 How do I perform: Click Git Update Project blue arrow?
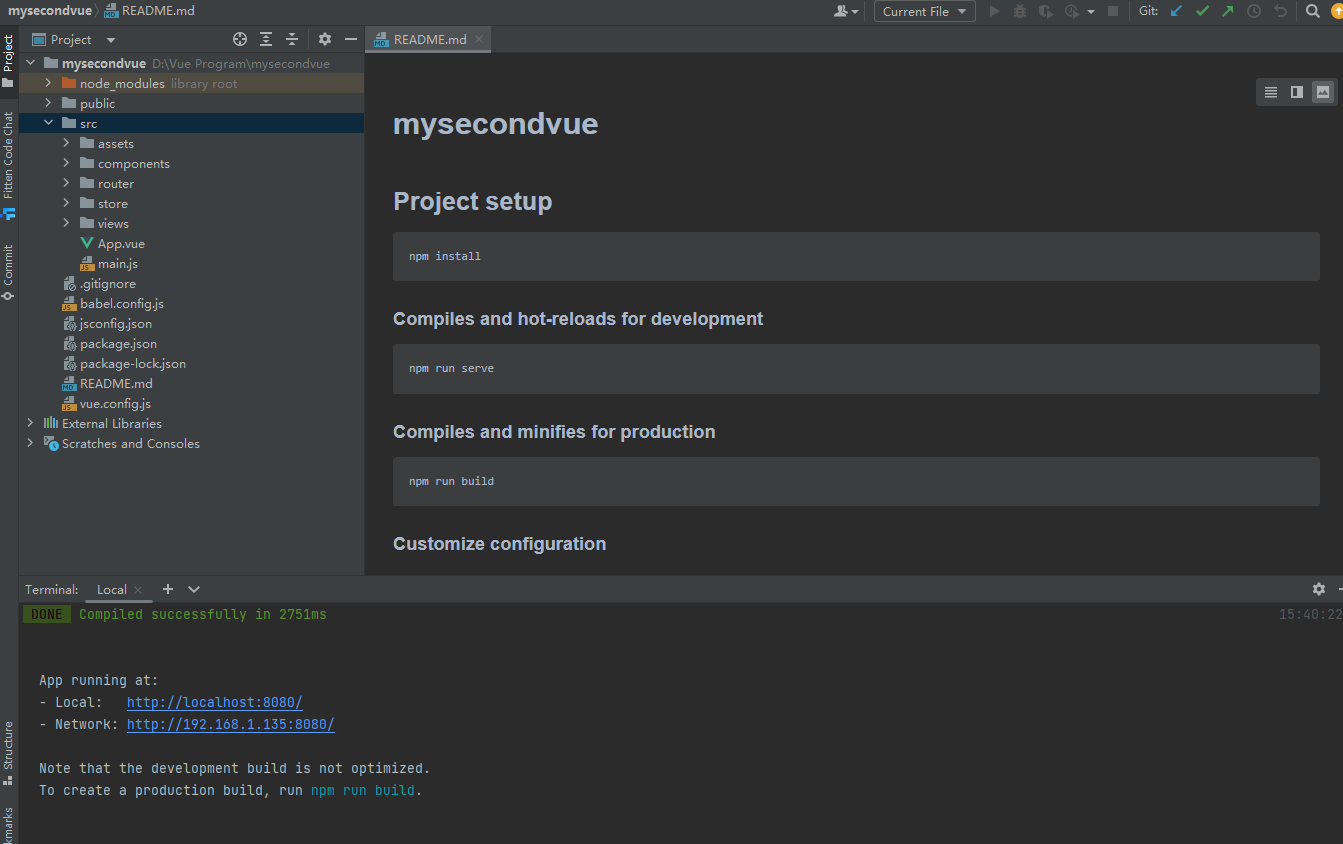point(1176,11)
